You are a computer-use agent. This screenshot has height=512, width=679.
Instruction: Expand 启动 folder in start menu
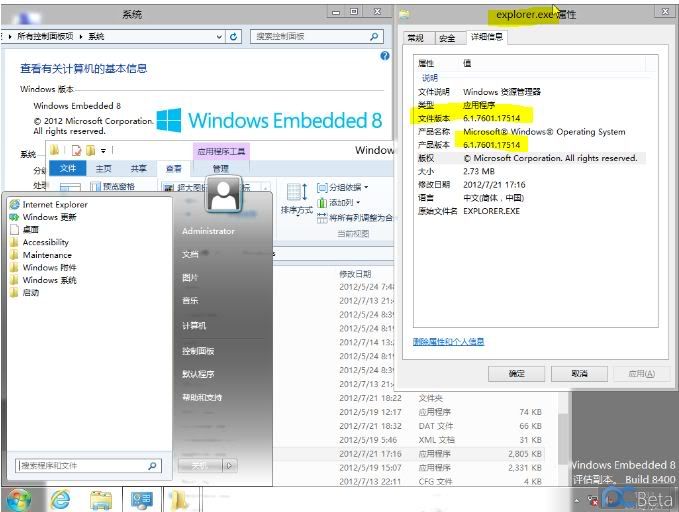(25, 293)
